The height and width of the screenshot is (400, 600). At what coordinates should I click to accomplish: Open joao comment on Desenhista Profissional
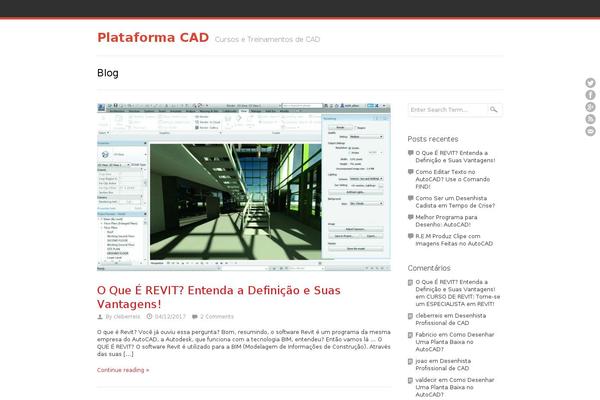pyautogui.click(x=443, y=364)
